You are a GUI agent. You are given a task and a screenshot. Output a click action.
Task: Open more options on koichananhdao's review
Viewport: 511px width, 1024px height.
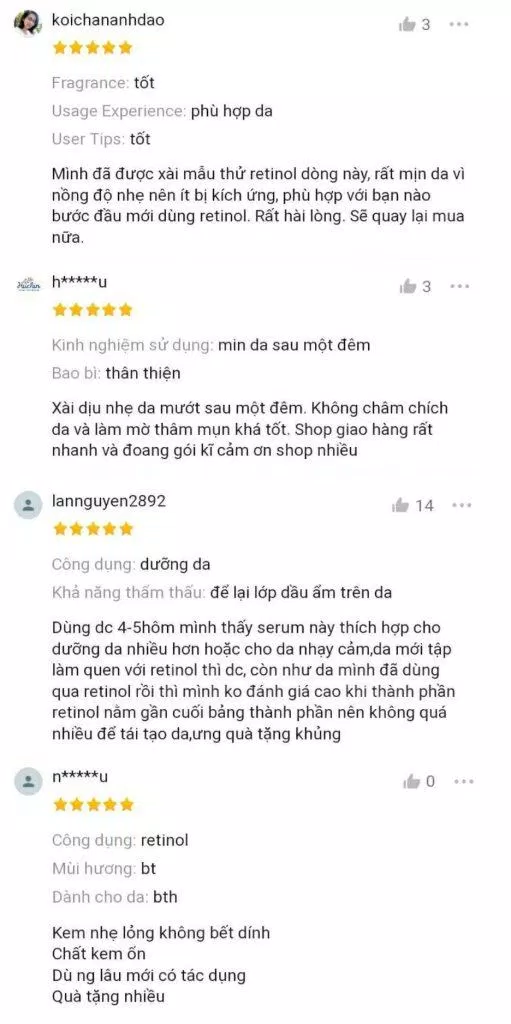click(459, 25)
